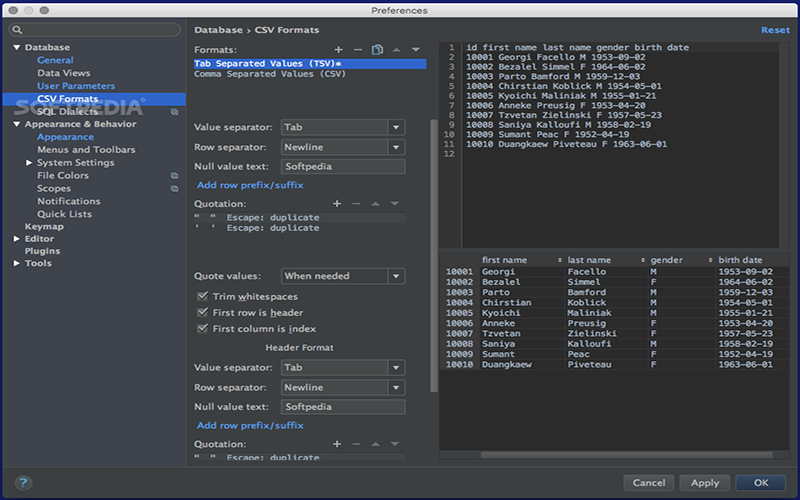Expand the Editor section
This screenshot has width=800, height=500.
[x=17, y=239]
